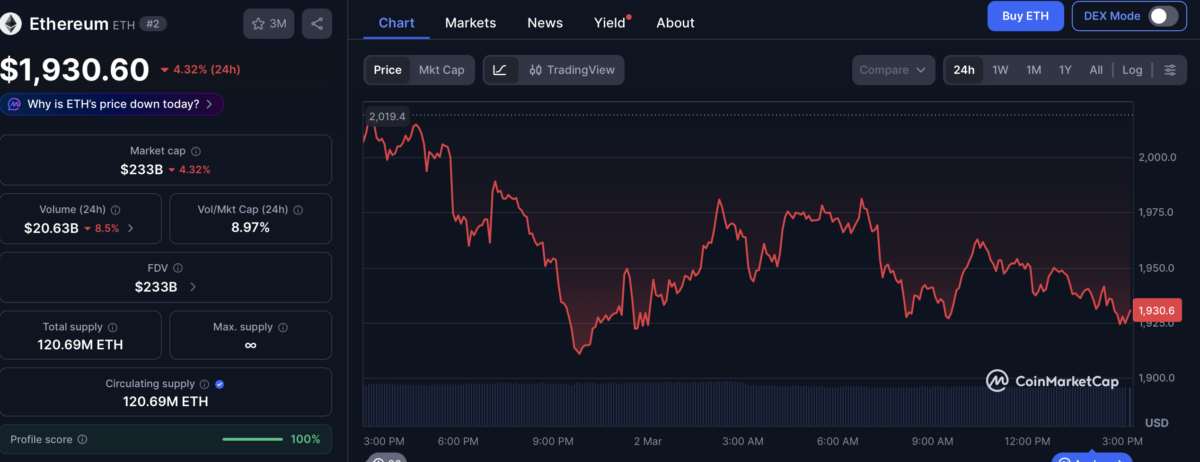
Task: Click the 2,019.4 chart high label
Action: click(x=387, y=116)
